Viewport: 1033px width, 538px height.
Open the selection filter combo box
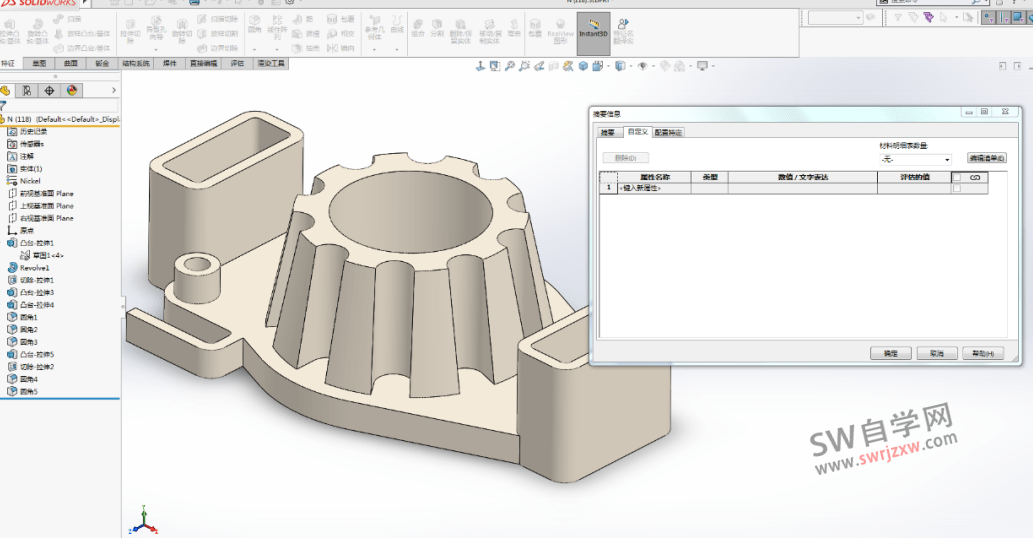click(835, 18)
